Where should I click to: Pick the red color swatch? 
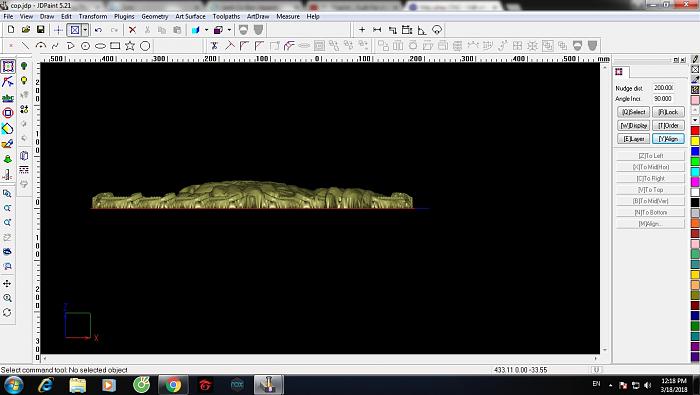tap(695, 130)
